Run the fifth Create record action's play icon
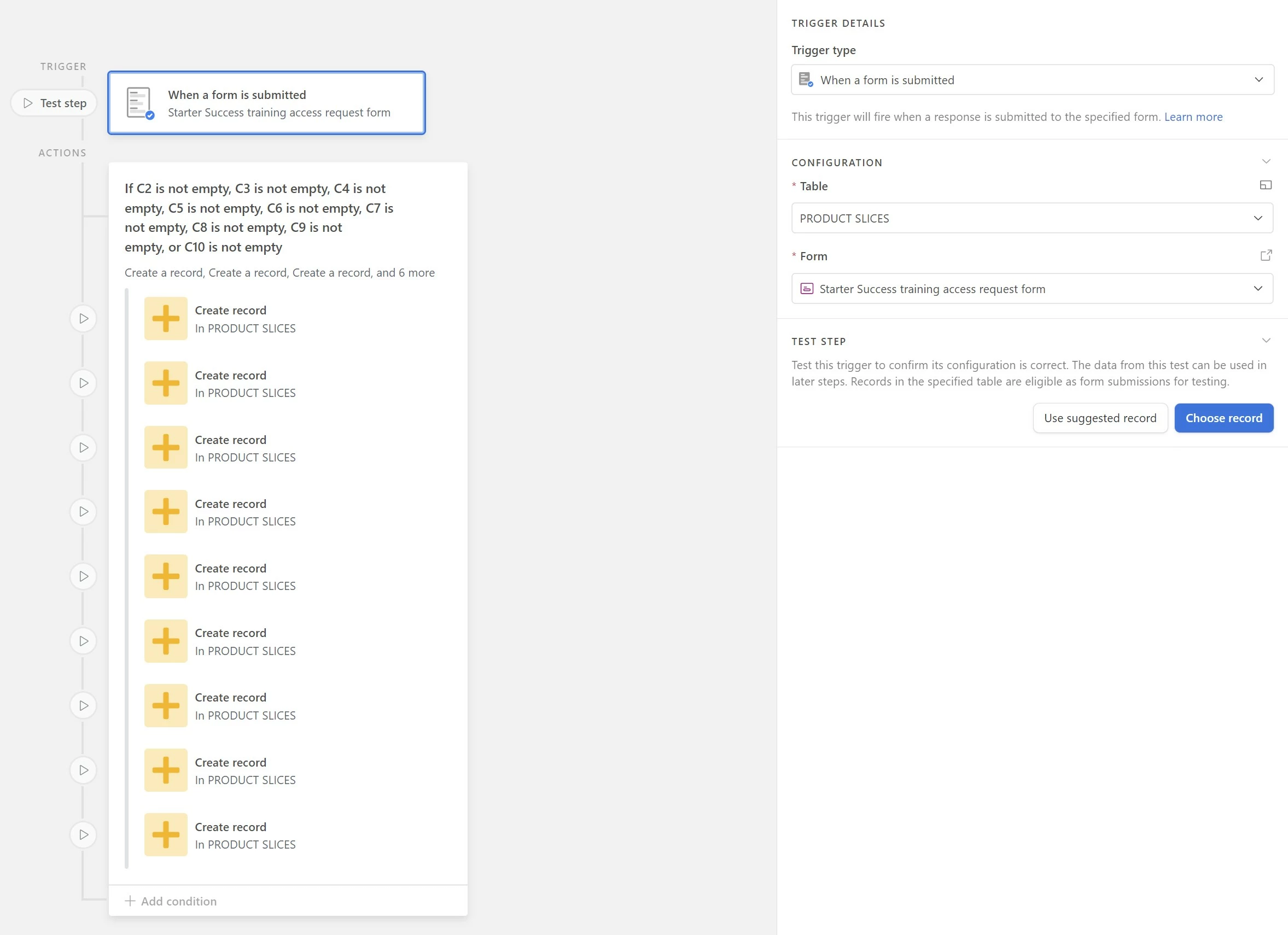 tap(84, 576)
